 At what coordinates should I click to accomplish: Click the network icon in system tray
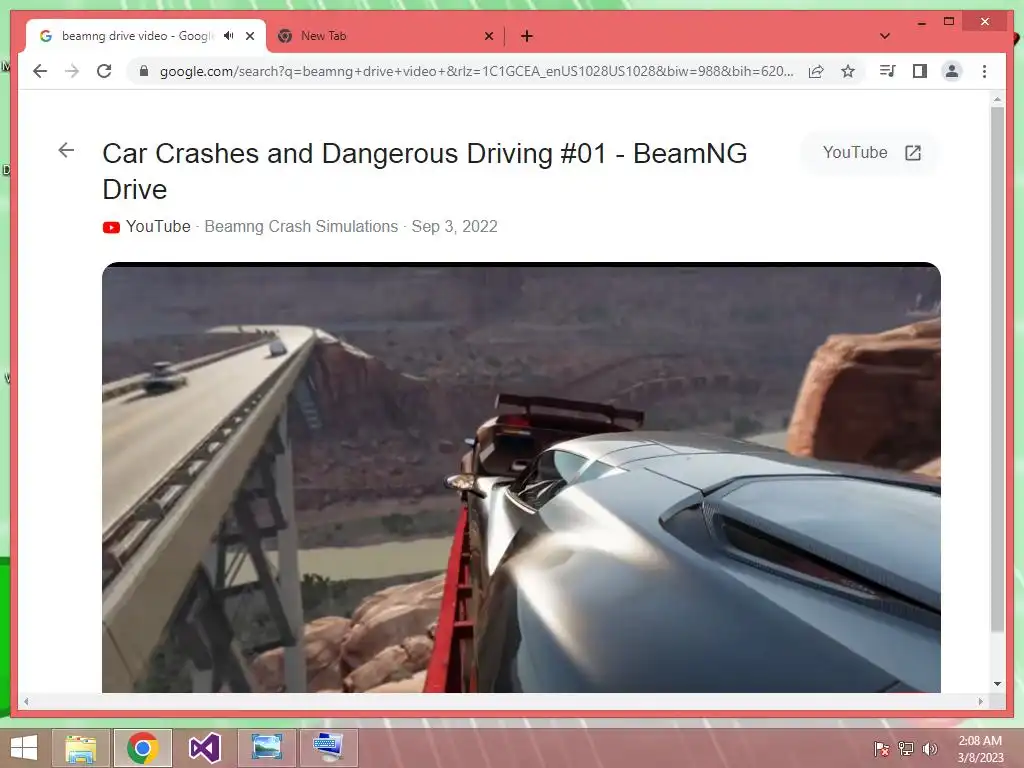906,748
